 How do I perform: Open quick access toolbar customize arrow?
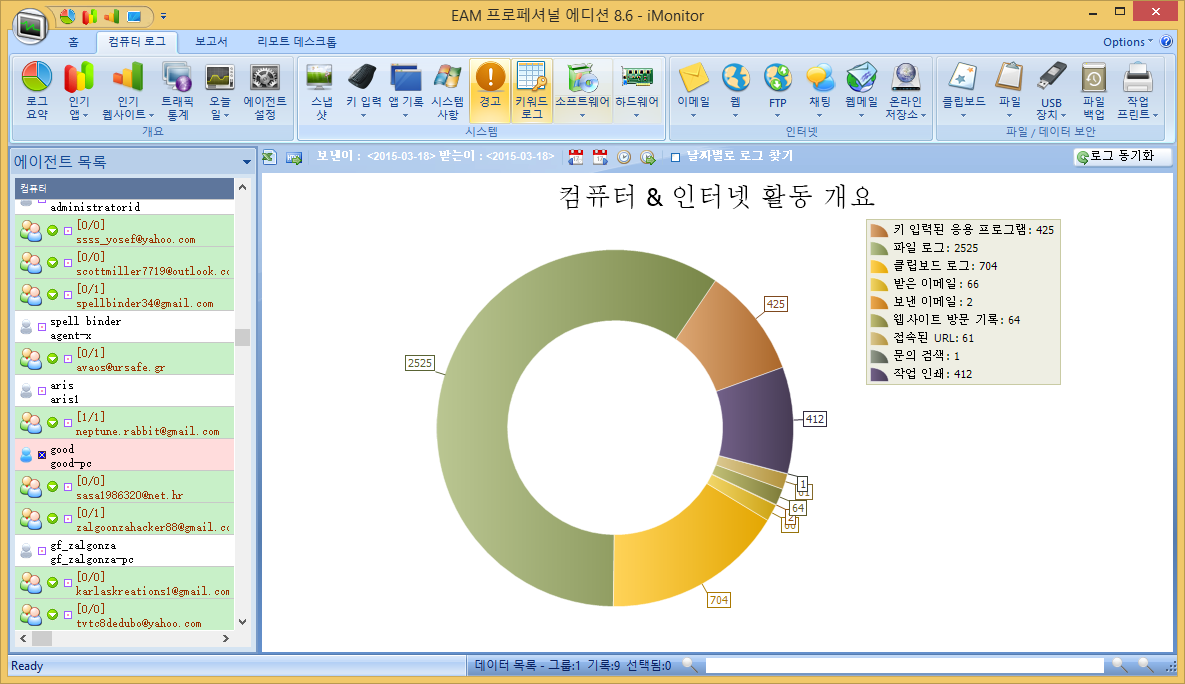click(163, 16)
